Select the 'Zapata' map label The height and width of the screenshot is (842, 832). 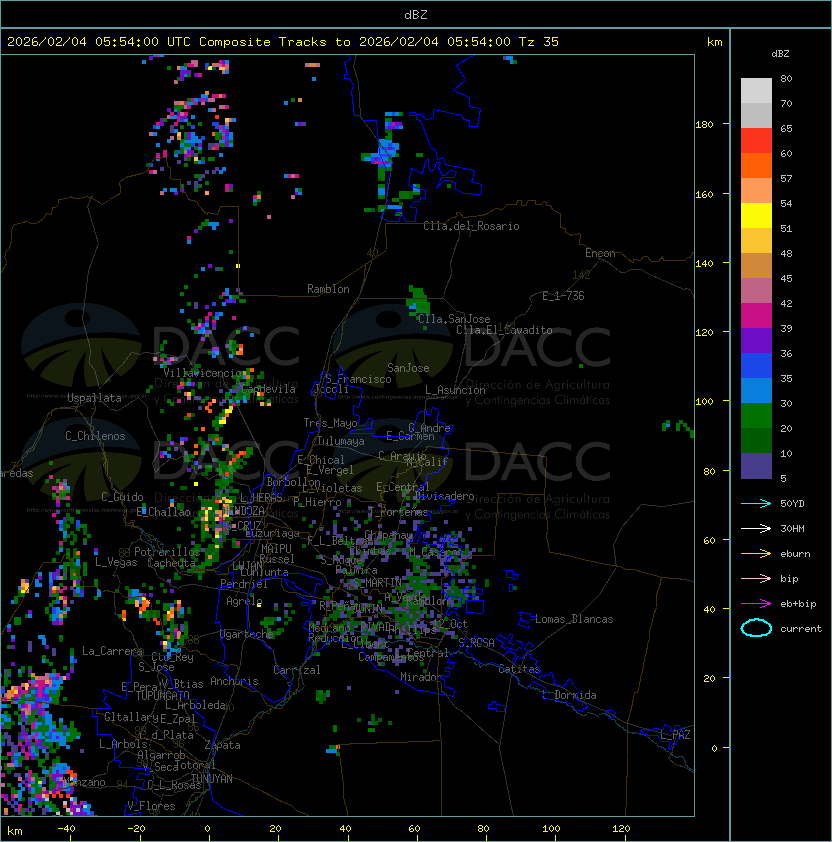pyautogui.click(x=222, y=745)
